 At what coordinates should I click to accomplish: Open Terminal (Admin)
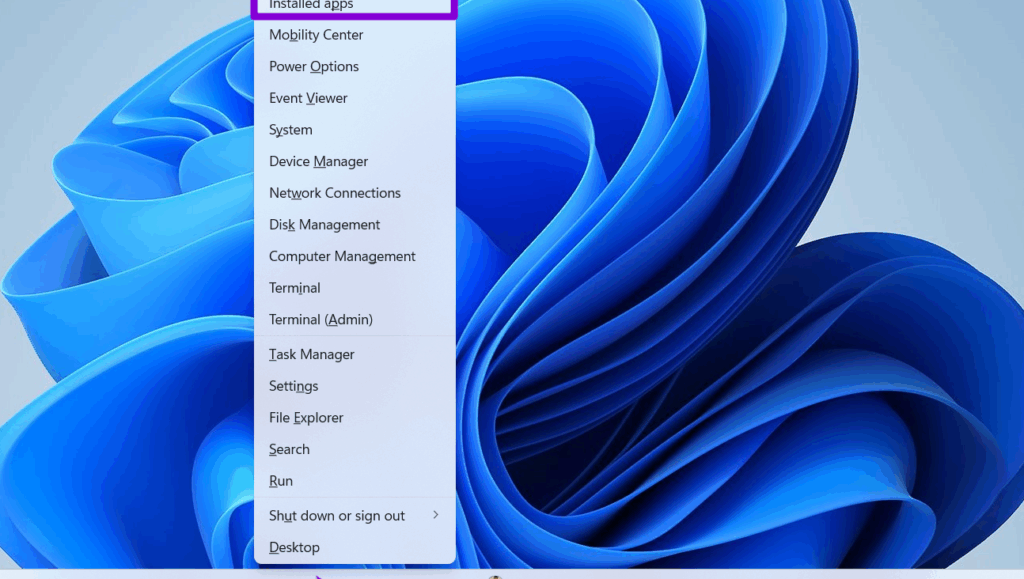point(320,320)
